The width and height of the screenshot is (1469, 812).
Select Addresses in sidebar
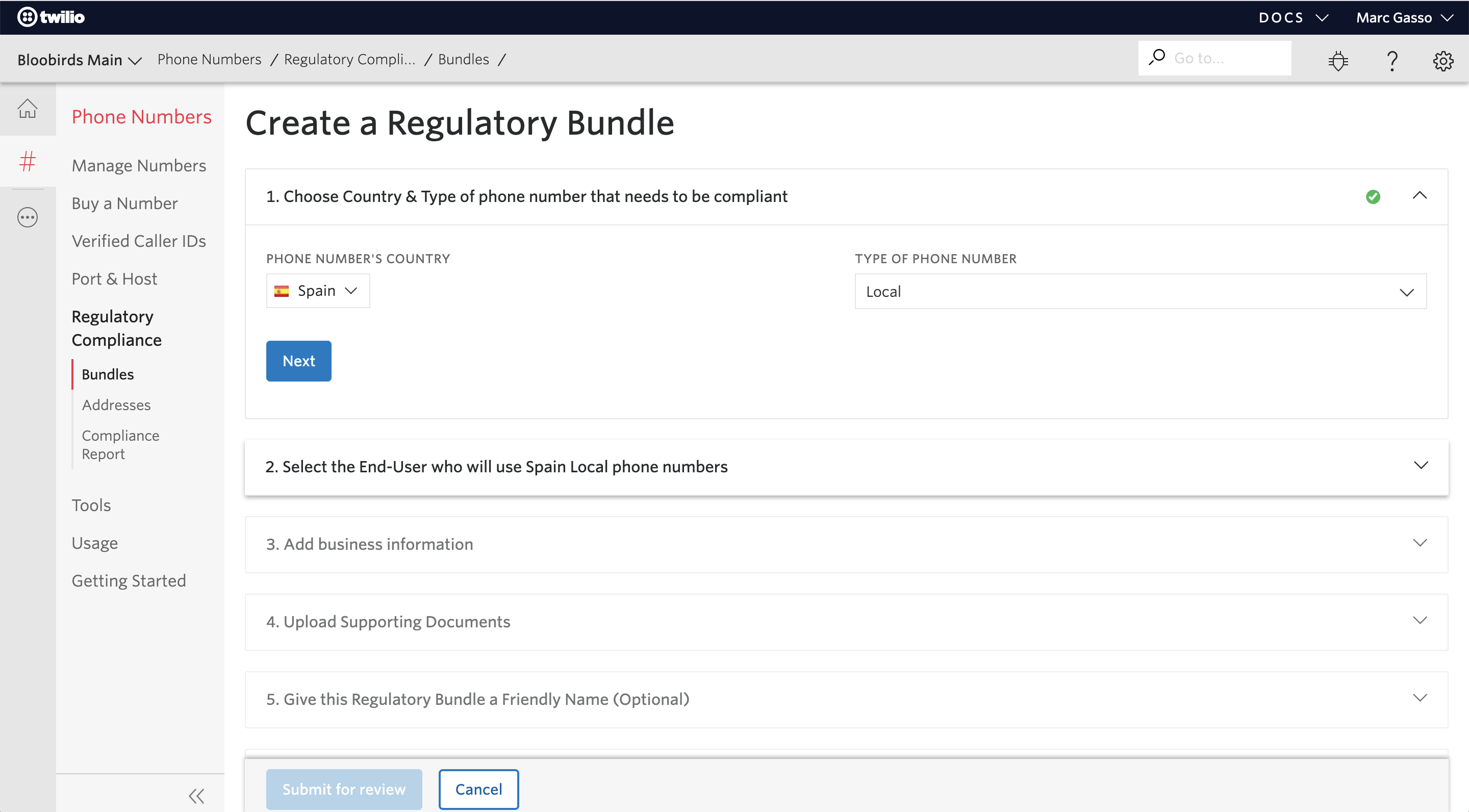point(116,405)
